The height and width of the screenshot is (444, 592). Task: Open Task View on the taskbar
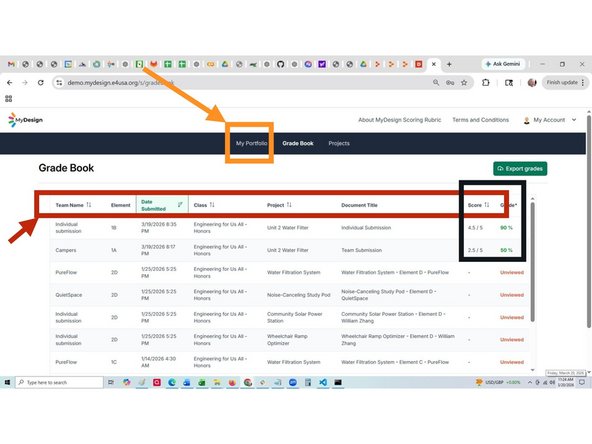pos(111,382)
